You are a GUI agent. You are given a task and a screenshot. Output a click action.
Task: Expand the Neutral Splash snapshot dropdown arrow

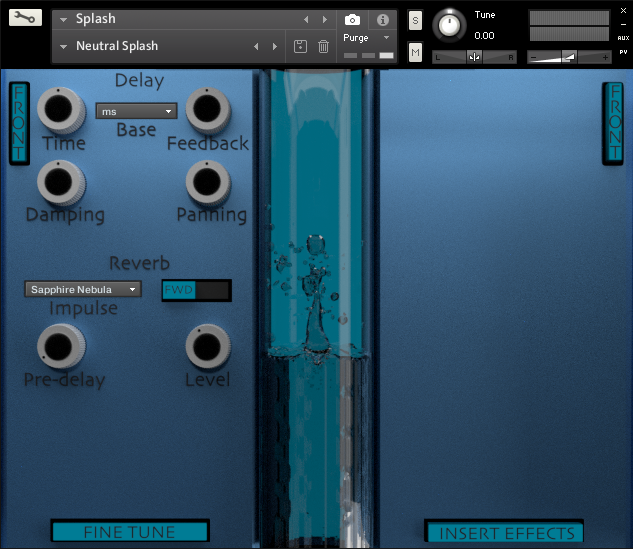(63, 46)
